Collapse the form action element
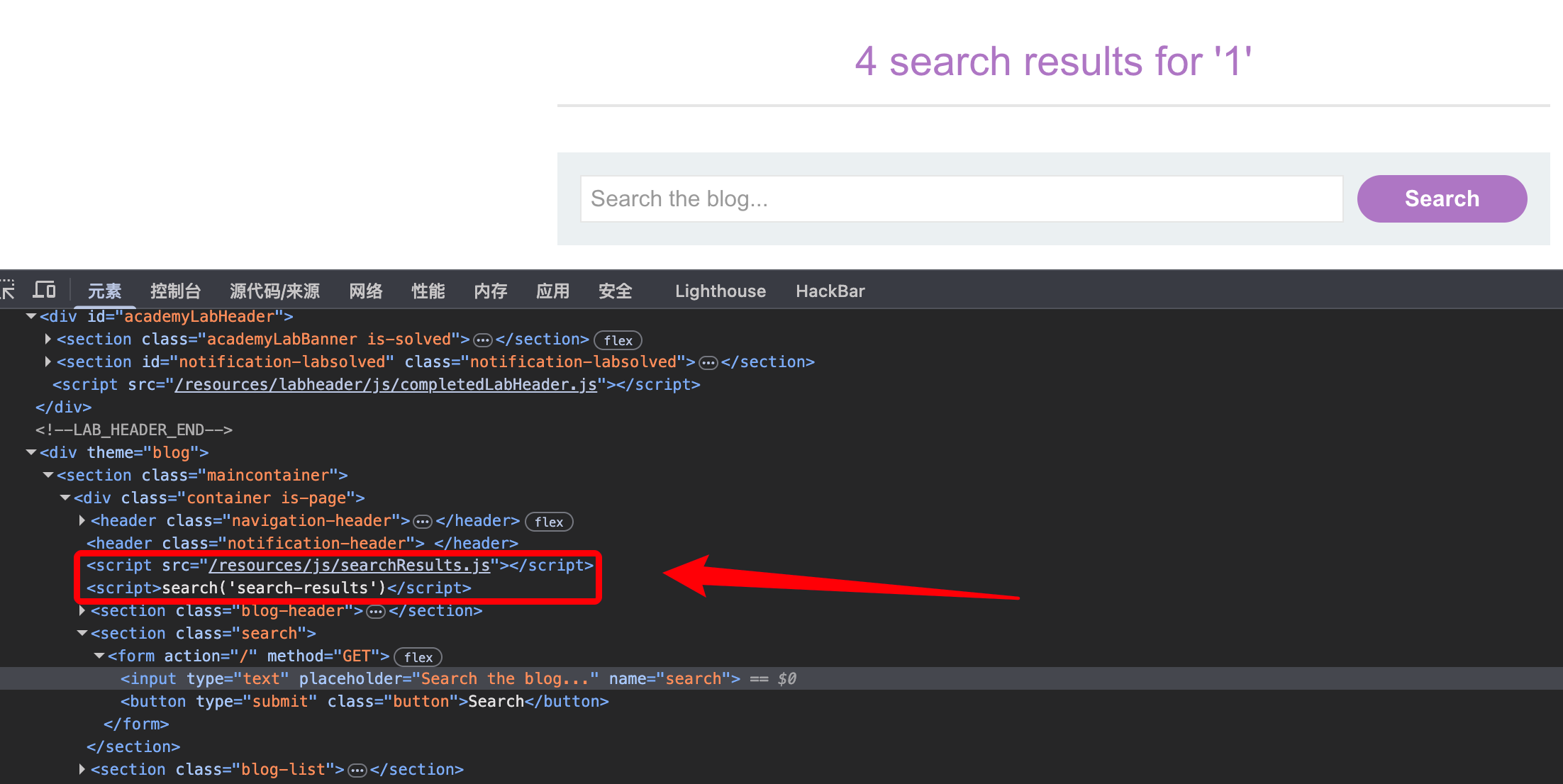Viewport: 1563px width, 784px height. pos(99,656)
